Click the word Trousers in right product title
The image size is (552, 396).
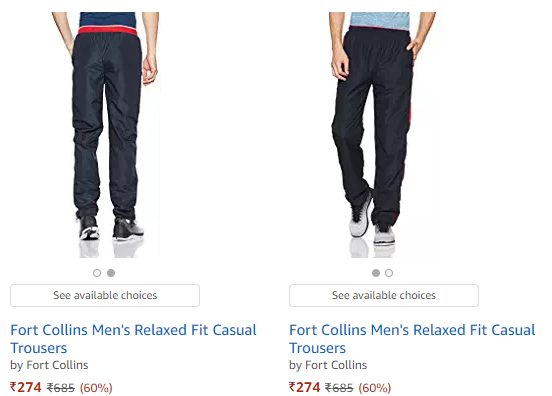(318, 348)
